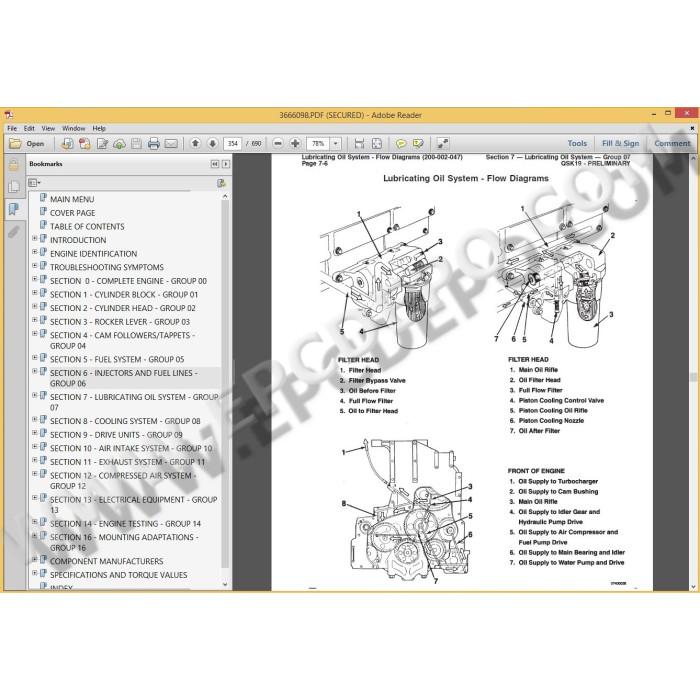700x700 pixels.
Task: Click the Open file toolbar button
Action: [x=27, y=144]
